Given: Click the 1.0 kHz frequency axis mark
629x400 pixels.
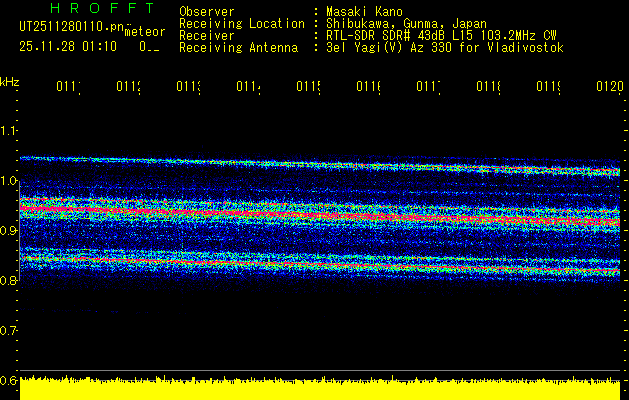Looking at the screenshot, I should tap(10, 181).
